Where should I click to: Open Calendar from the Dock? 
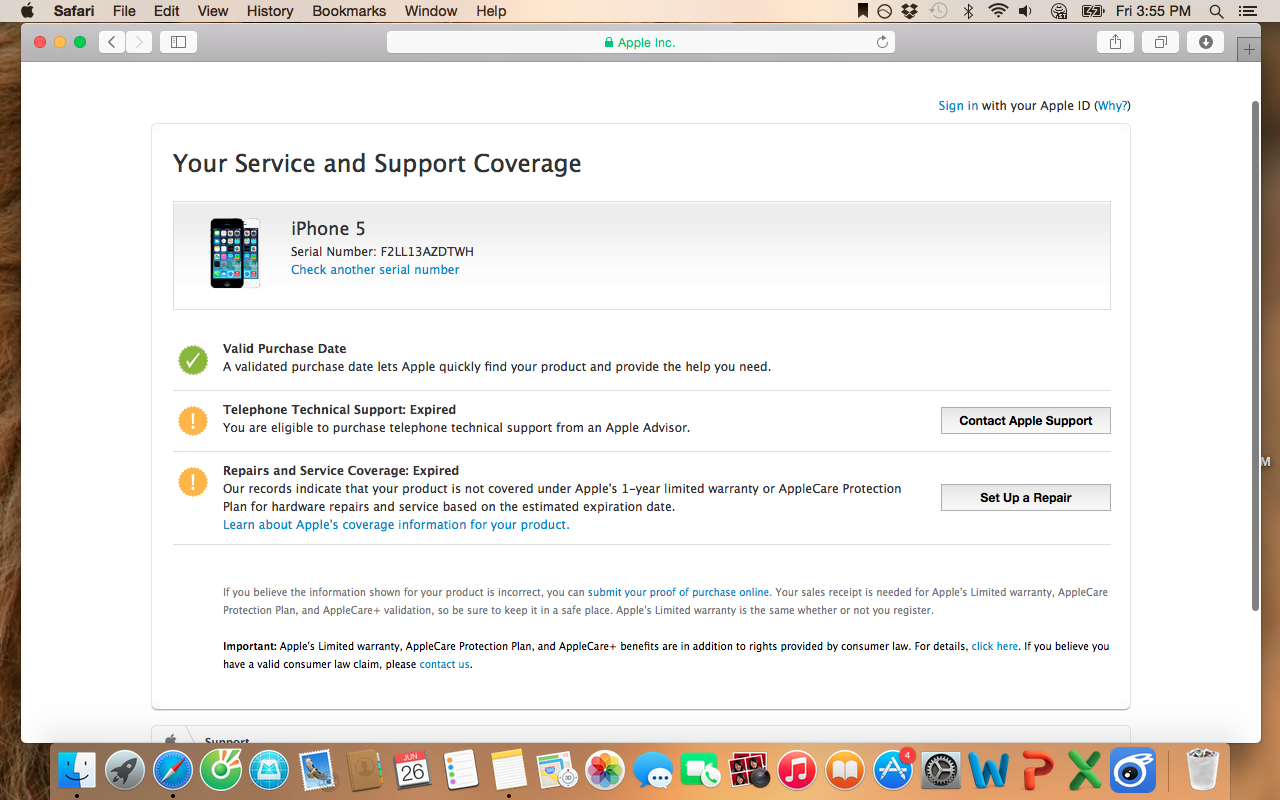[x=413, y=771]
